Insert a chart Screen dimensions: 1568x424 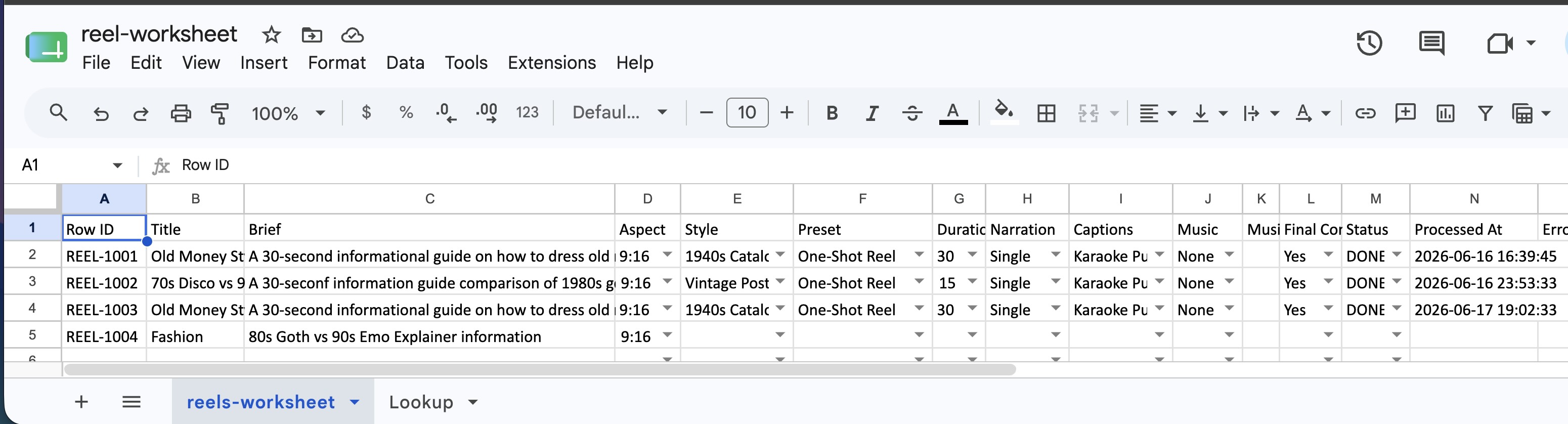click(x=1445, y=113)
